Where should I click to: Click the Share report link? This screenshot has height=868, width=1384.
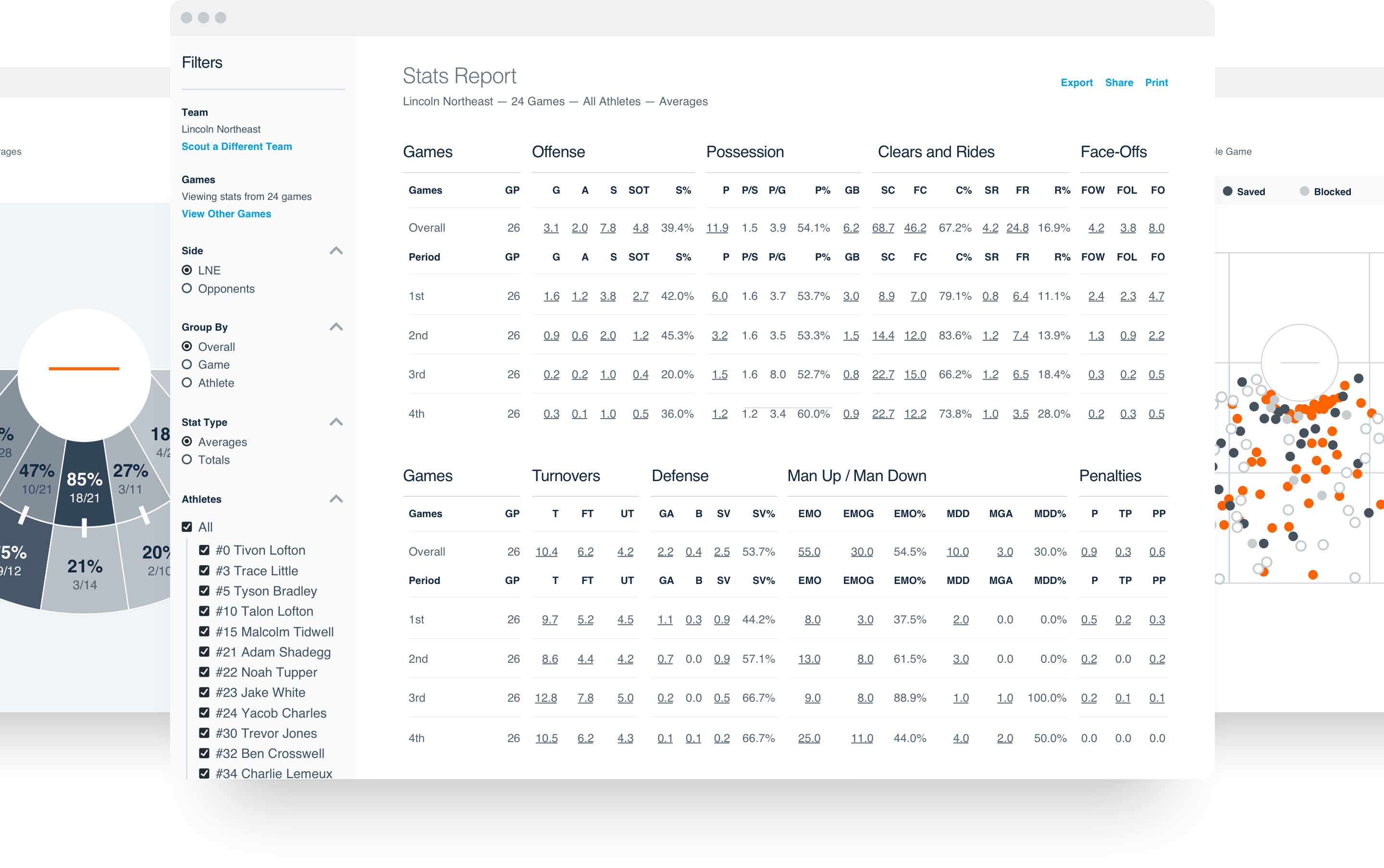1119,83
